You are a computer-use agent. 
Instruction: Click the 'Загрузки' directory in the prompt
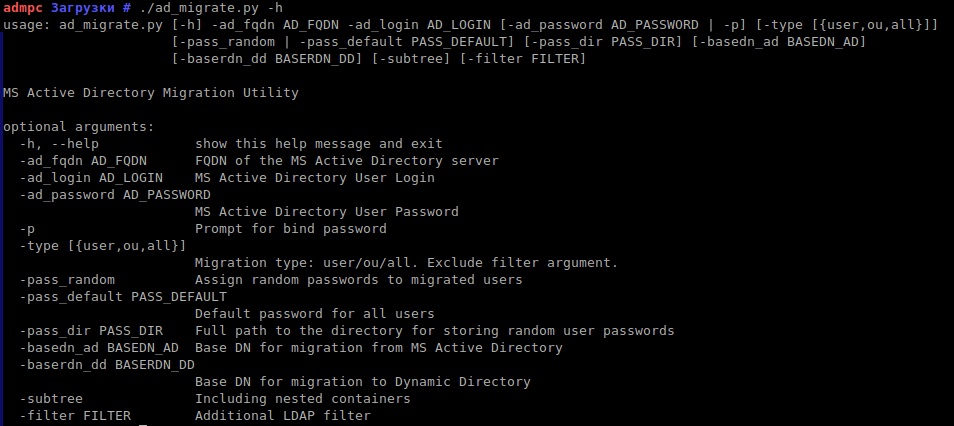(x=83, y=8)
